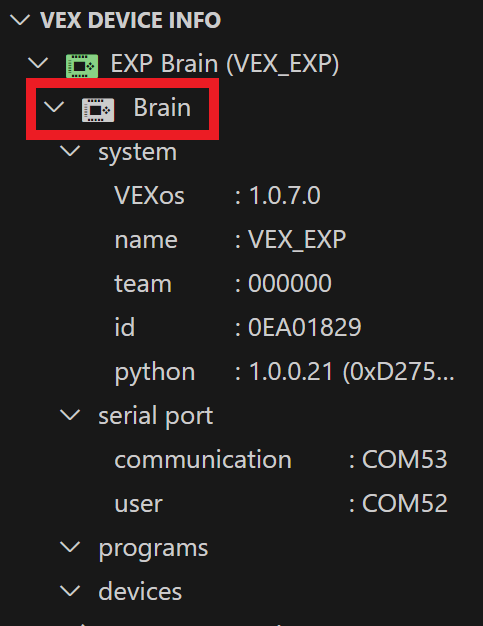The width and height of the screenshot is (483, 626).
Task: Click the VEX DEVICE INFO header title
Action: point(131,20)
